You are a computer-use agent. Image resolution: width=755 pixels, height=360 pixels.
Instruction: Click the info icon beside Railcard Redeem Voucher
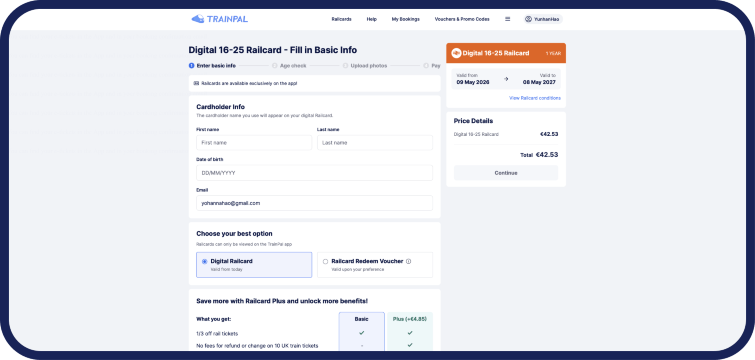[x=408, y=261]
